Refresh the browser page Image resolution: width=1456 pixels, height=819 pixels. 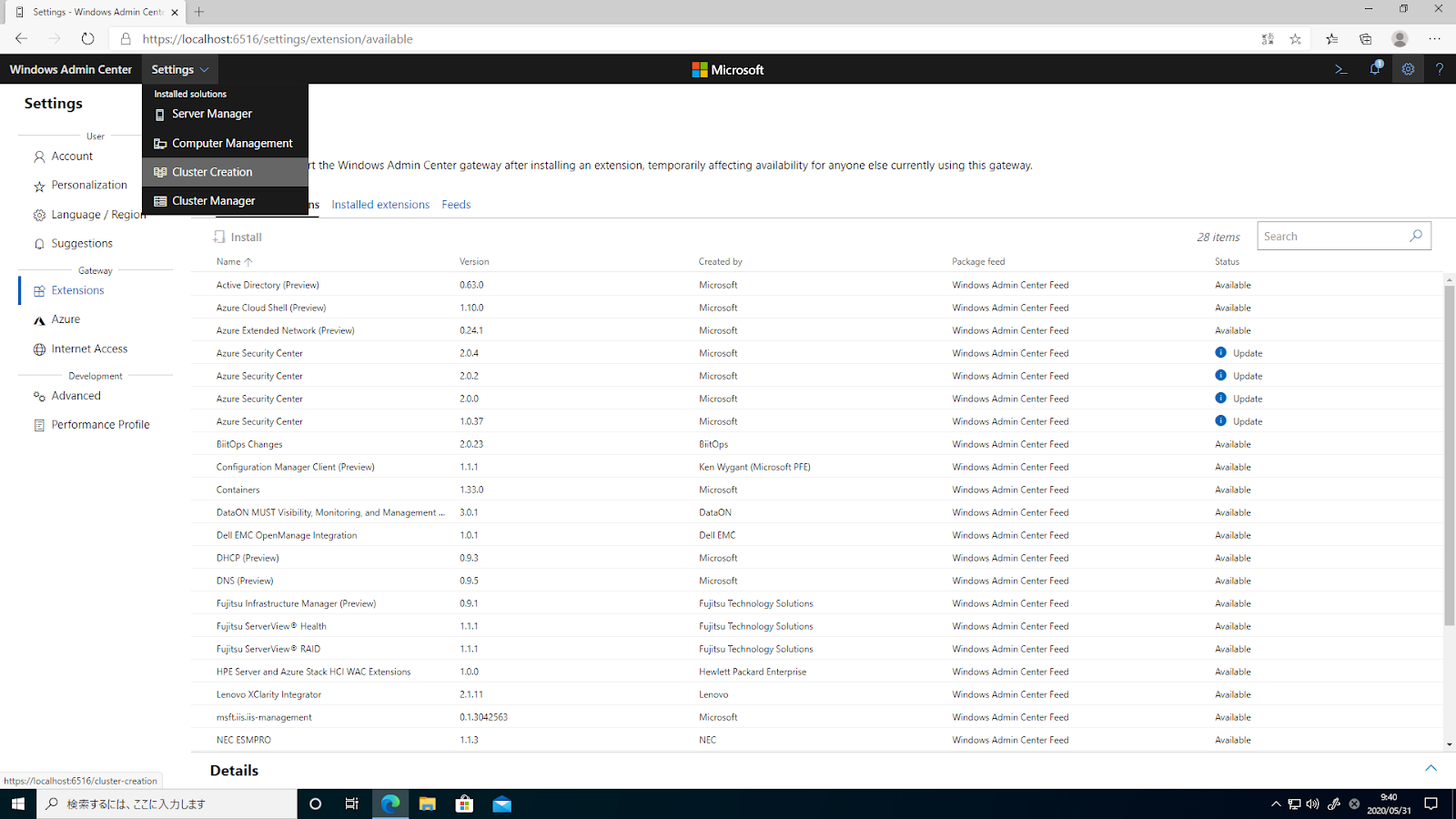click(x=87, y=38)
